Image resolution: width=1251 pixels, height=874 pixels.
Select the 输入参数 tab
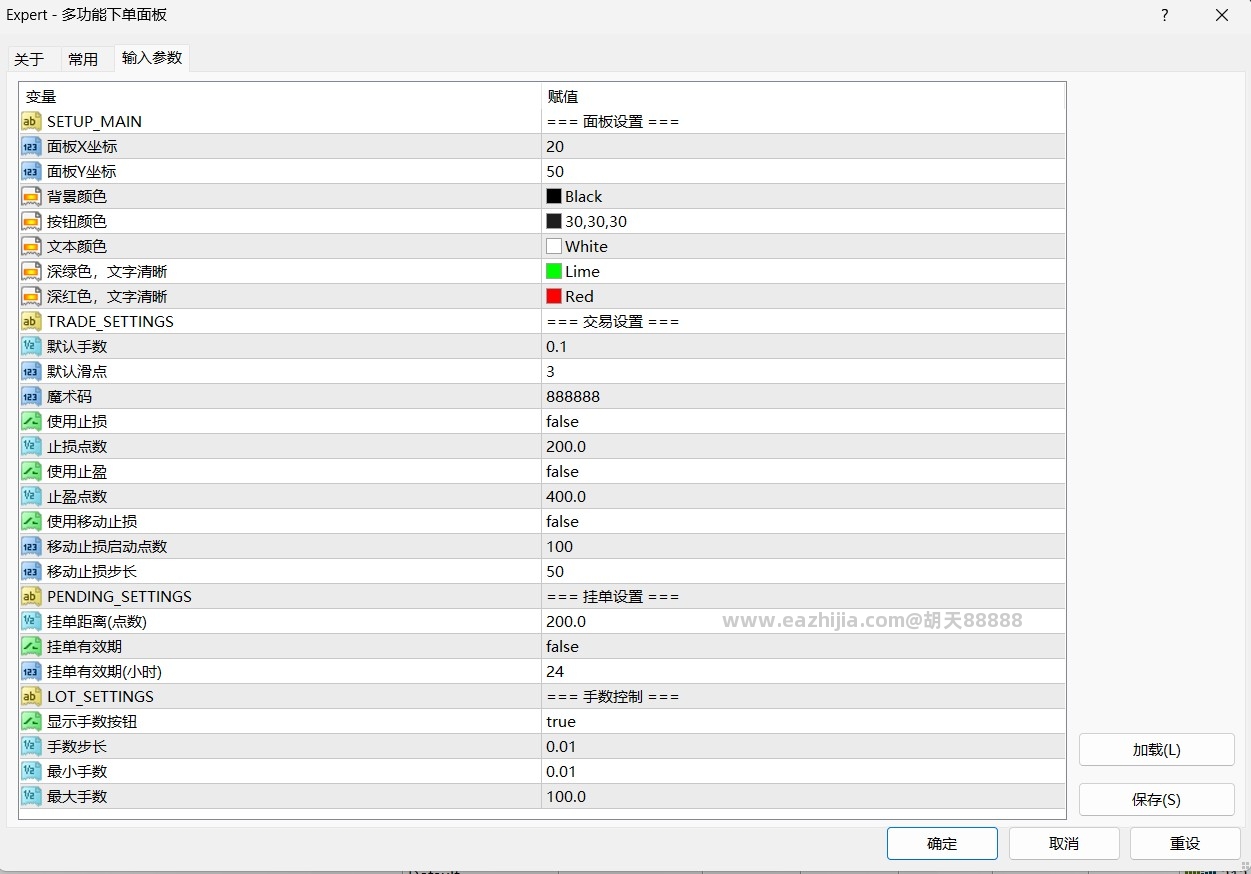152,58
